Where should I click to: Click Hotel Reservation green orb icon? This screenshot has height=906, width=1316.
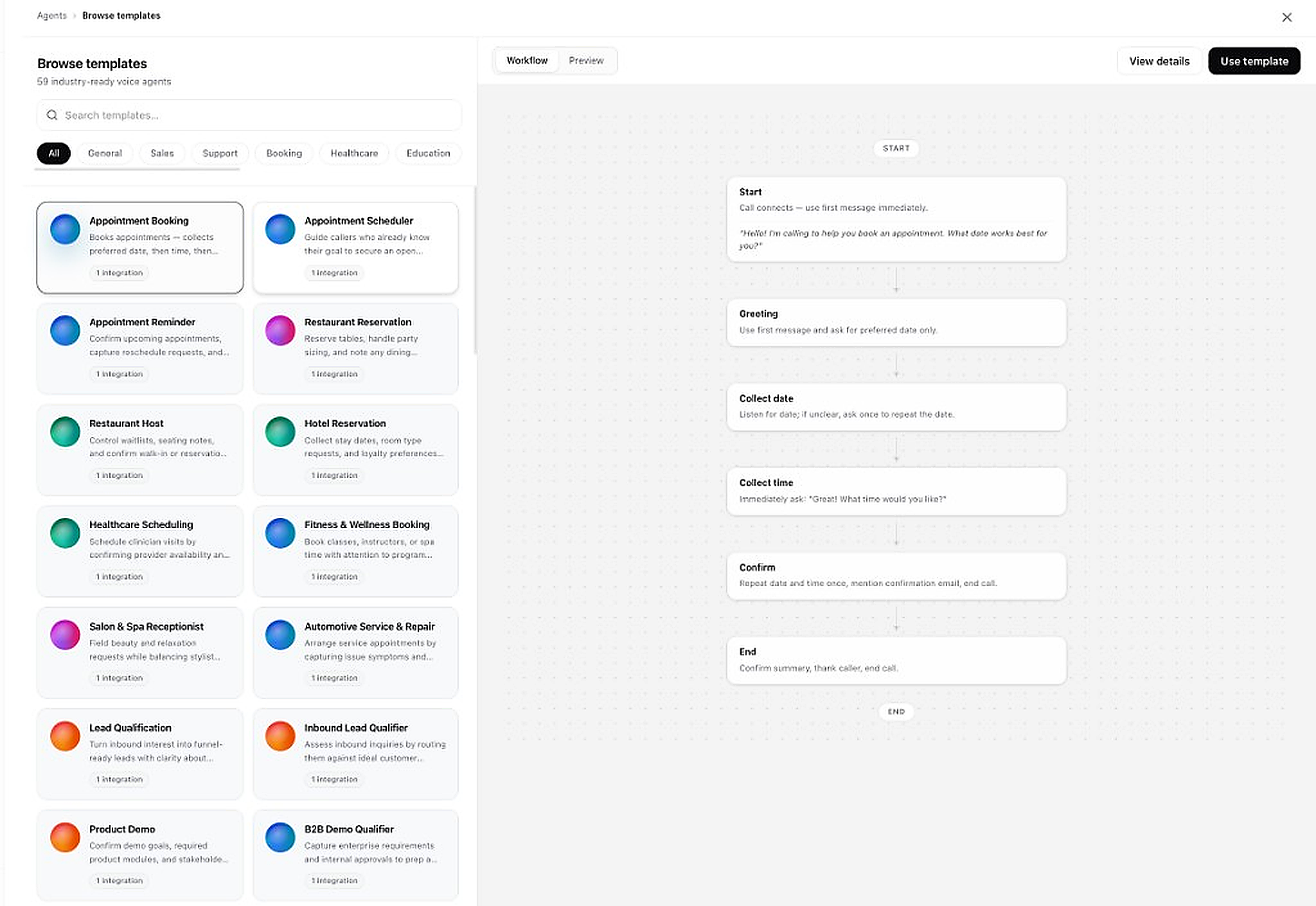pyautogui.click(x=280, y=432)
